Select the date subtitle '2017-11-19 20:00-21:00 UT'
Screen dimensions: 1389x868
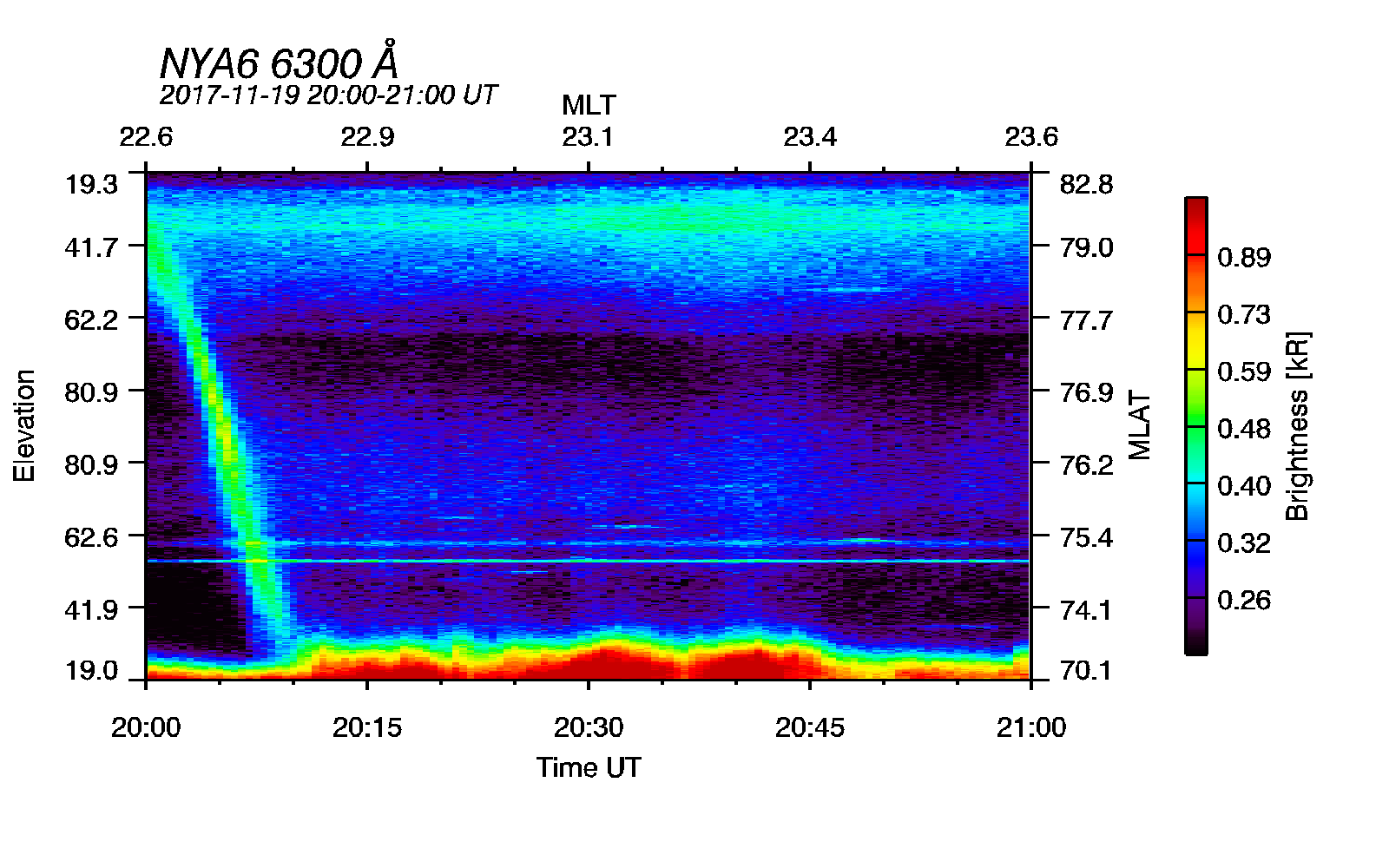pyautogui.click(x=328, y=95)
